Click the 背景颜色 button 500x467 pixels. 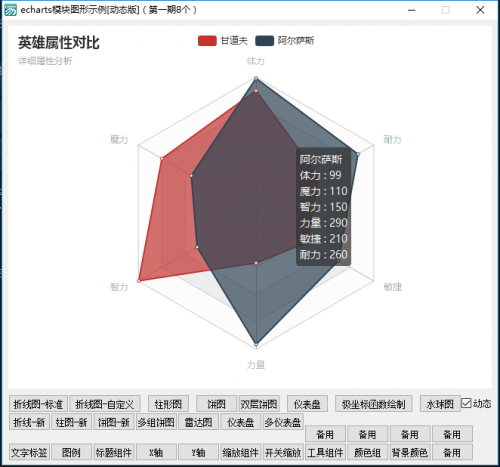410,452
